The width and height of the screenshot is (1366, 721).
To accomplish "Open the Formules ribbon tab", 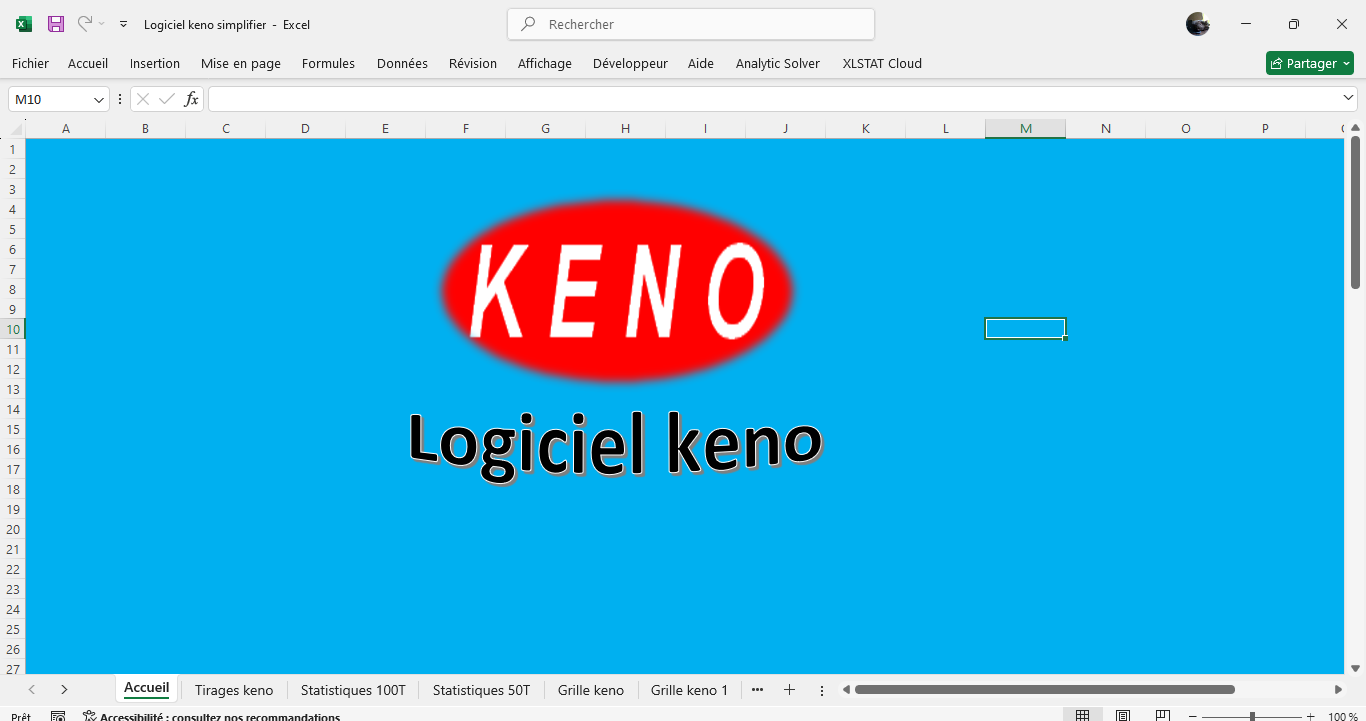I will pos(328,63).
